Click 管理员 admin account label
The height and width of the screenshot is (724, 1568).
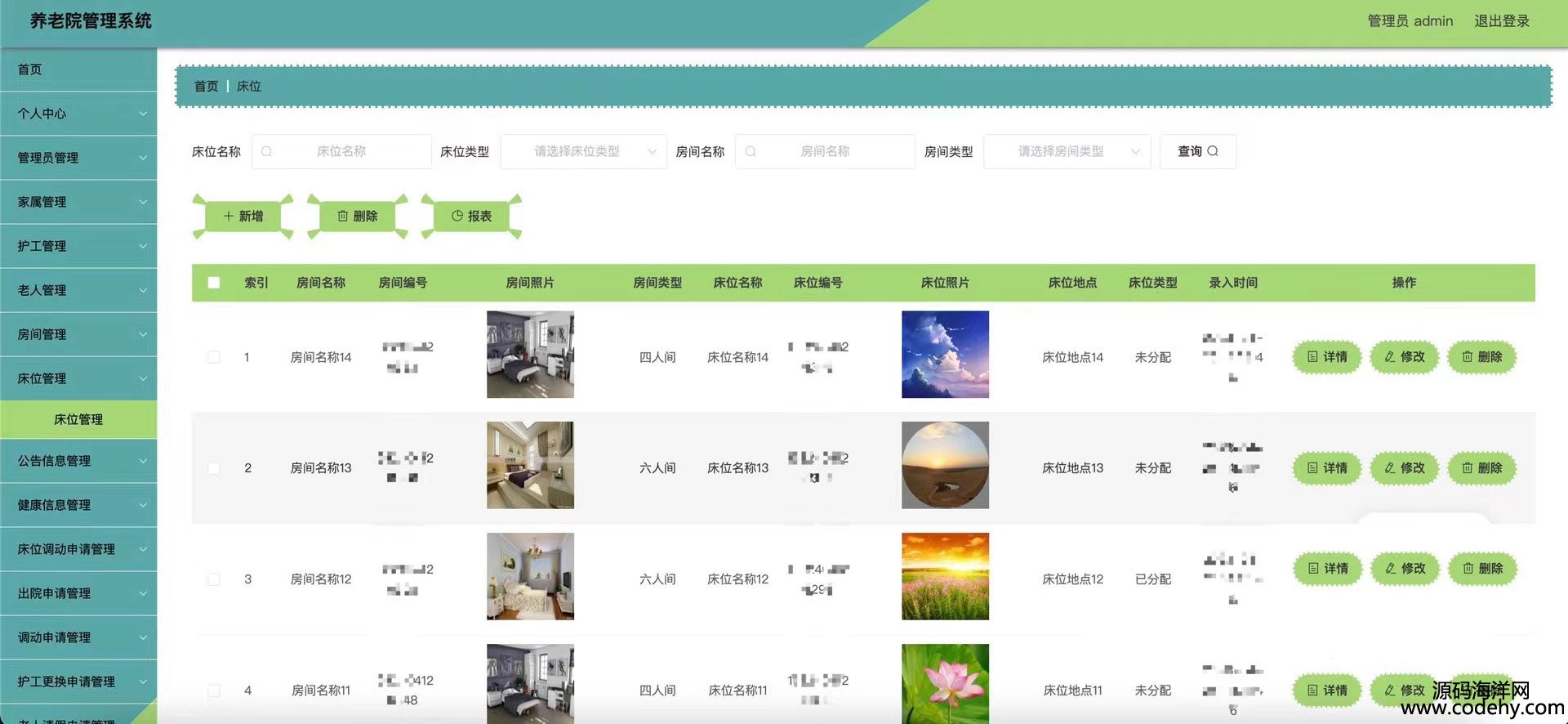(1410, 21)
